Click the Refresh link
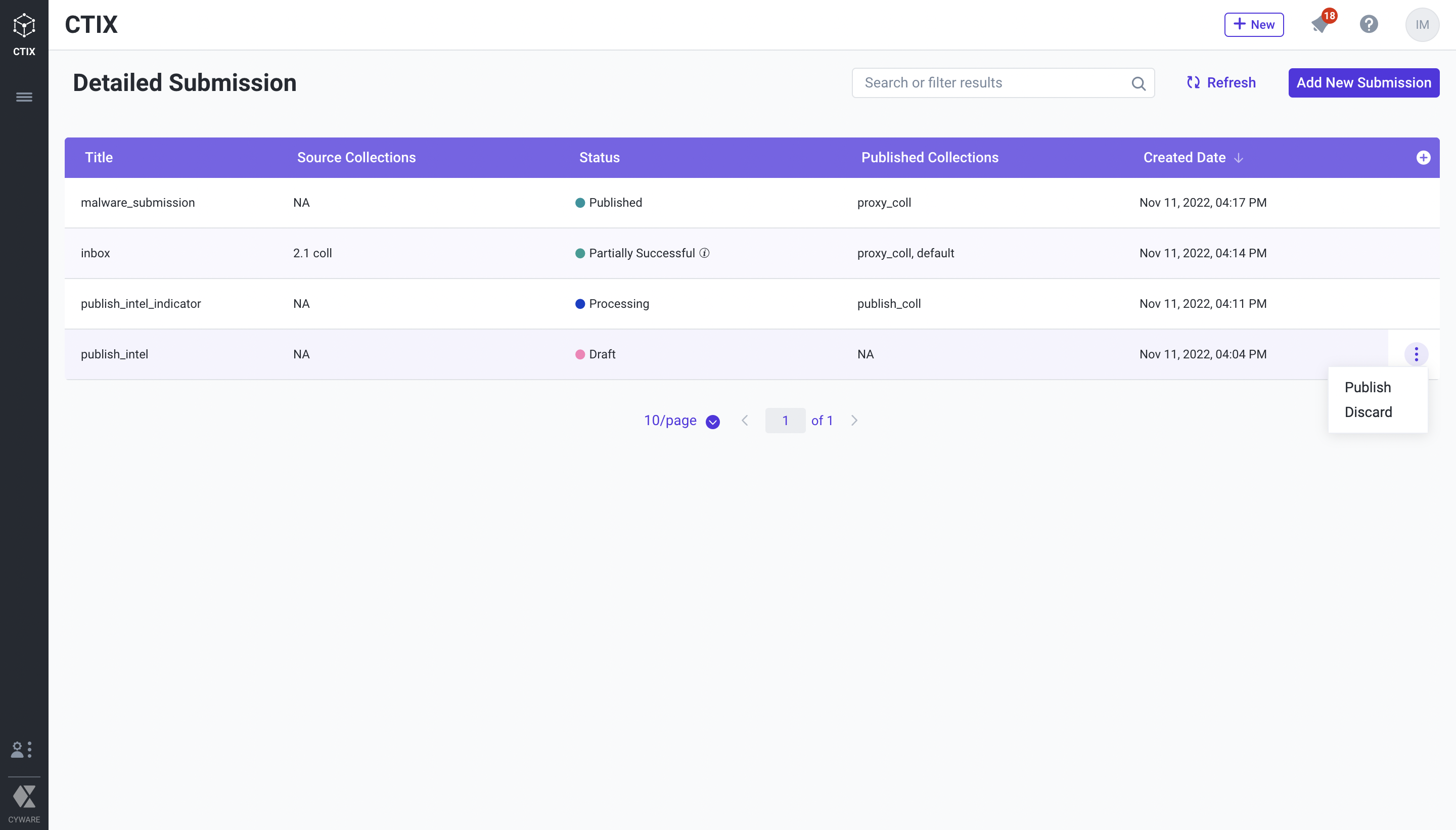This screenshot has height=830, width=1456. click(1221, 83)
